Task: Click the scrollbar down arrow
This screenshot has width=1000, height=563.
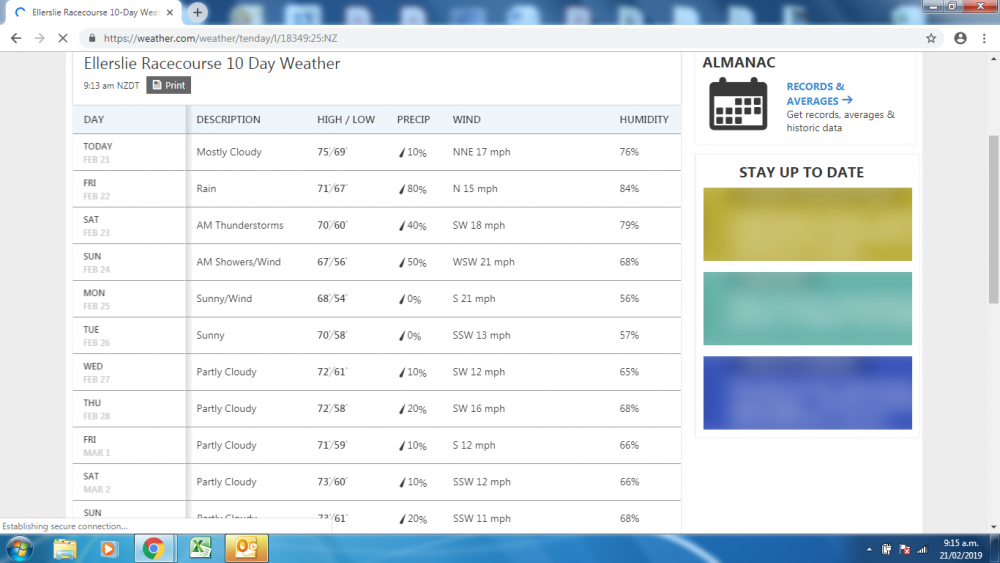Action: pos(994,527)
